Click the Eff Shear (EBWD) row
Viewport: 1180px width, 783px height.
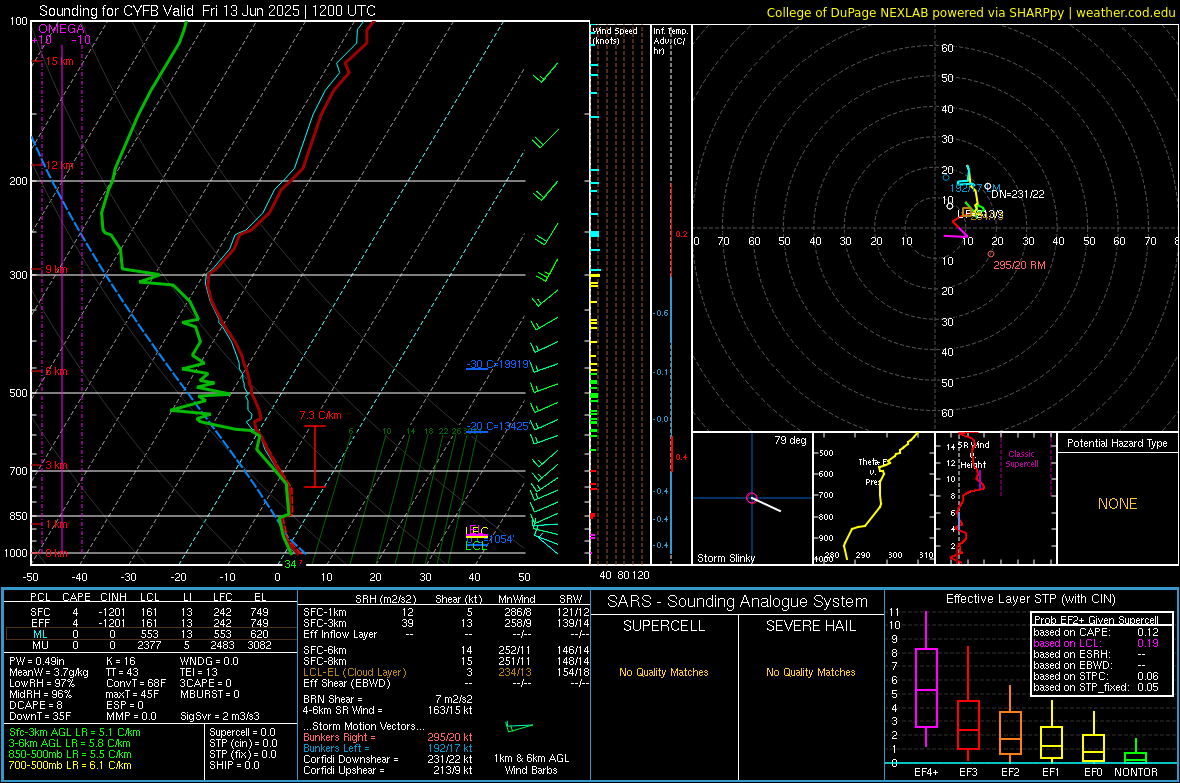pyautogui.click(x=446, y=683)
